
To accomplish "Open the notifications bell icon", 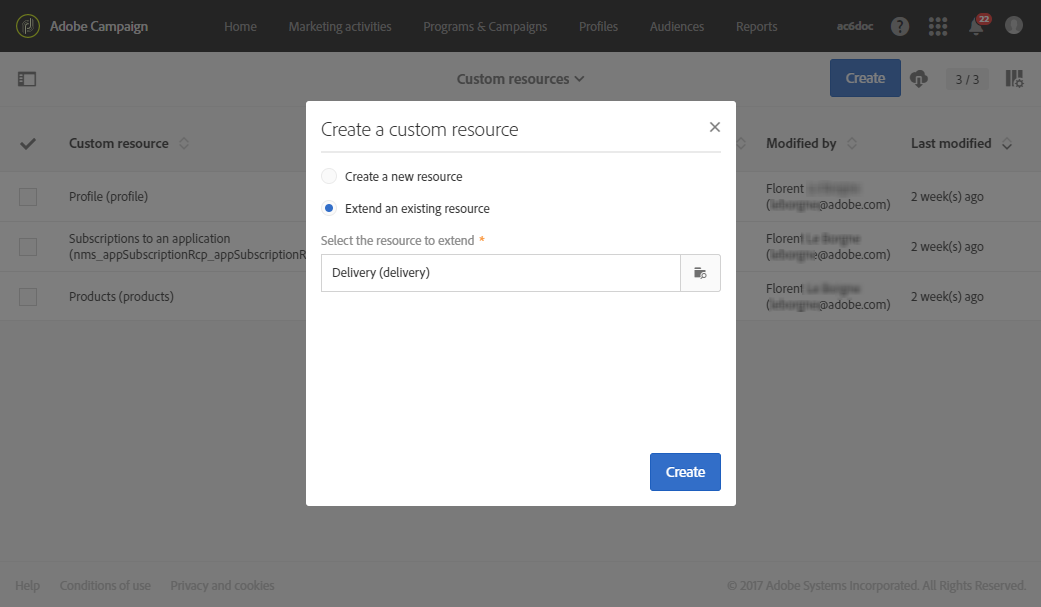I will pyautogui.click(x=976, y=27).
